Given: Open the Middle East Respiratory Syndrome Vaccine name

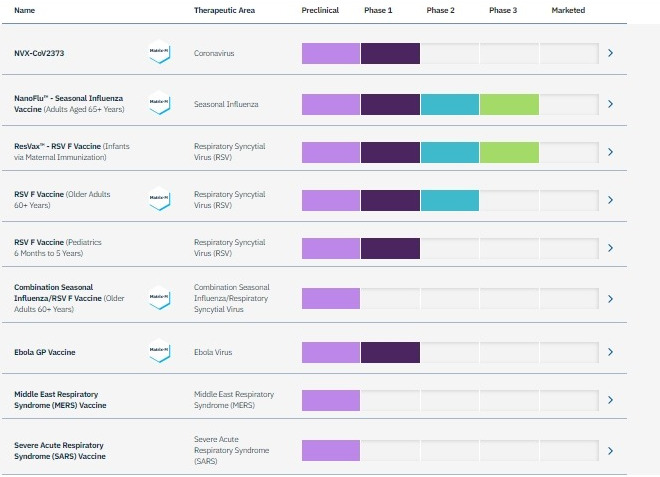Looking at the screenshot, I should coord(60,400).
